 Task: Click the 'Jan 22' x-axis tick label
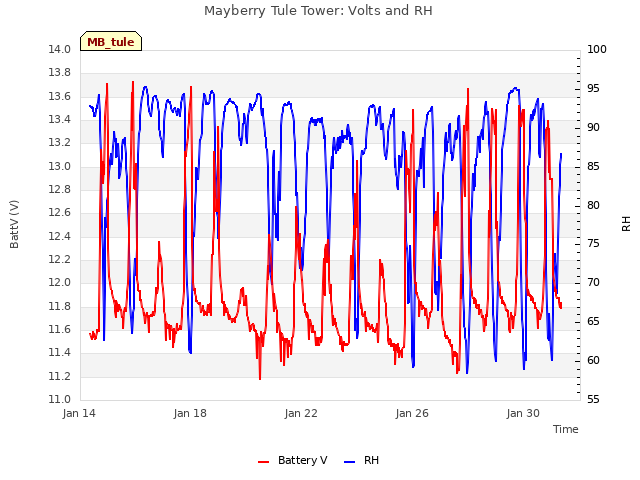pyautogui.click(x=301, y=413)
